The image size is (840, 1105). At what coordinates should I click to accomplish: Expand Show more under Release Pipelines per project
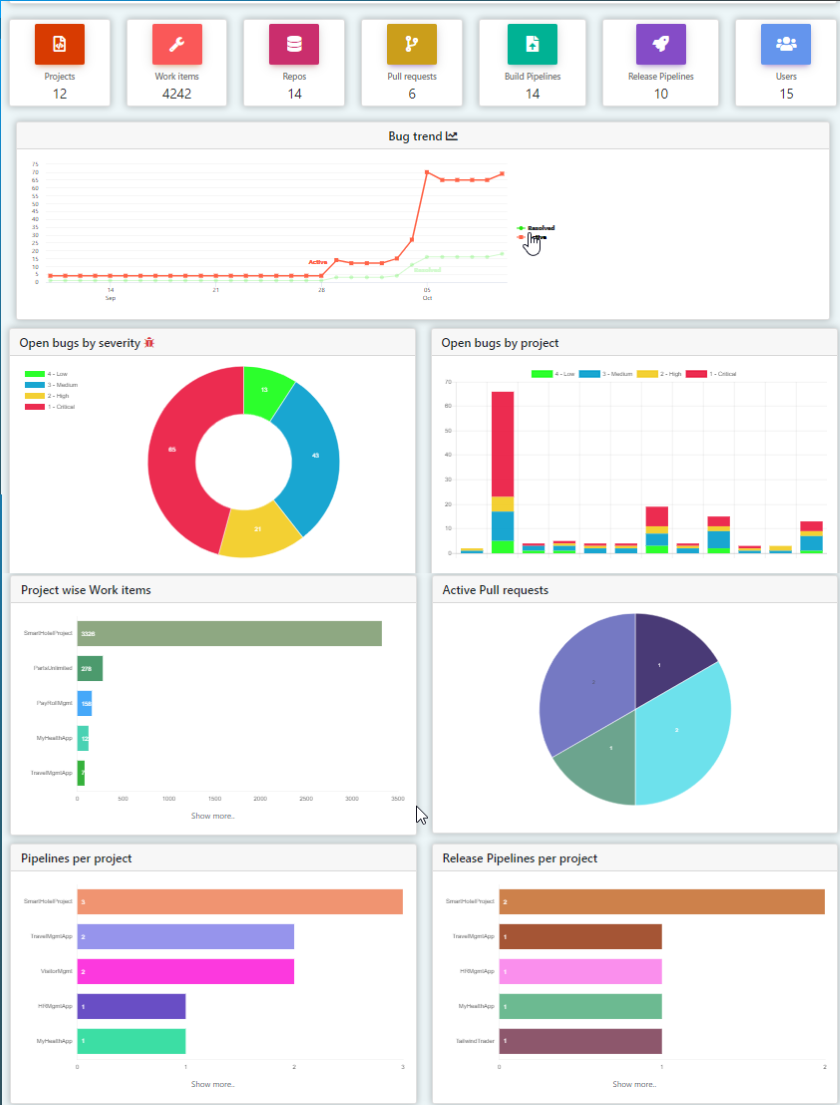tap(634, 1084)
